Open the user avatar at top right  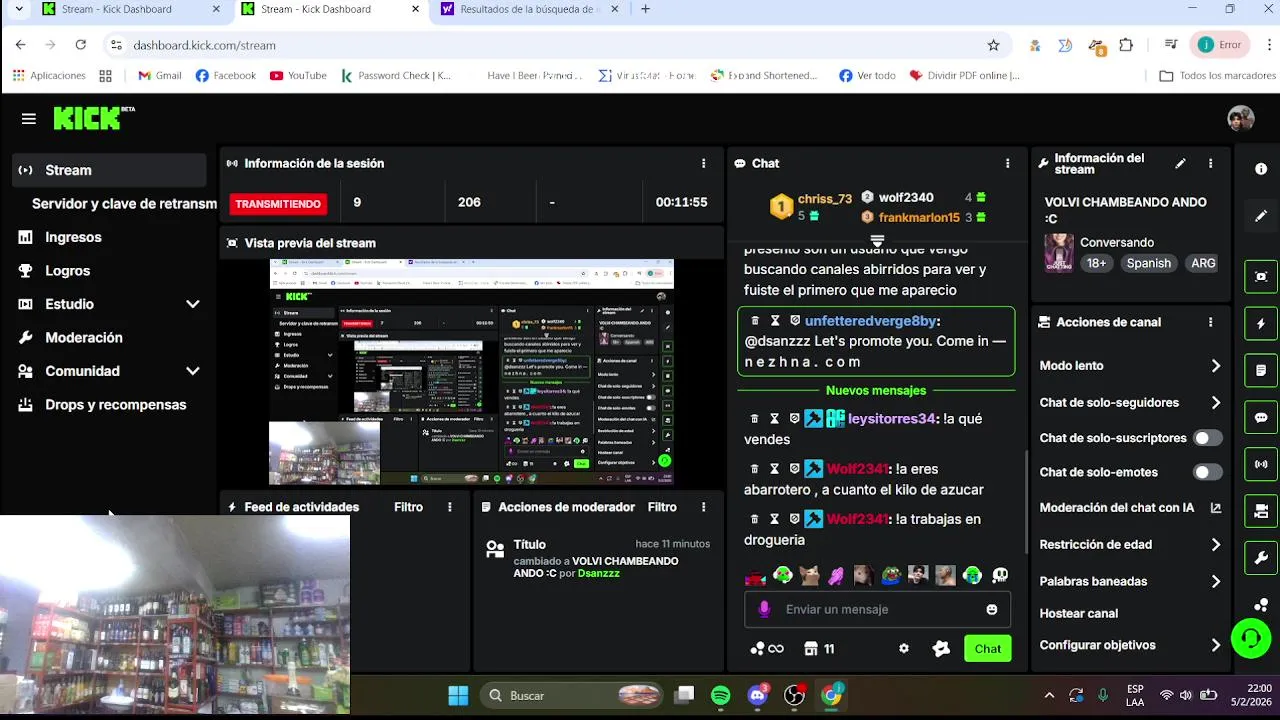click(x=1241, y=118)
